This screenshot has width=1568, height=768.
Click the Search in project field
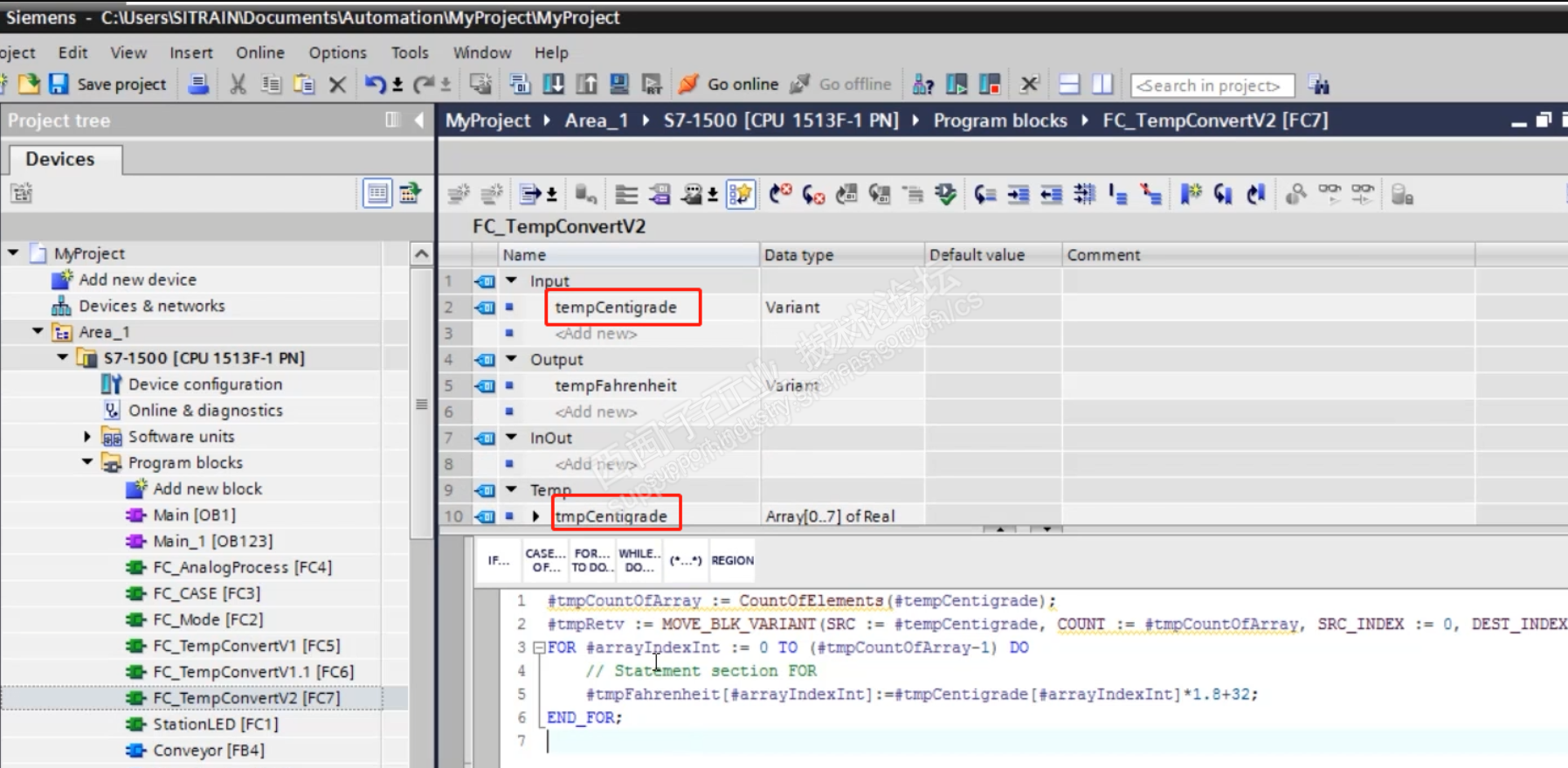[x=1211, y=85]
